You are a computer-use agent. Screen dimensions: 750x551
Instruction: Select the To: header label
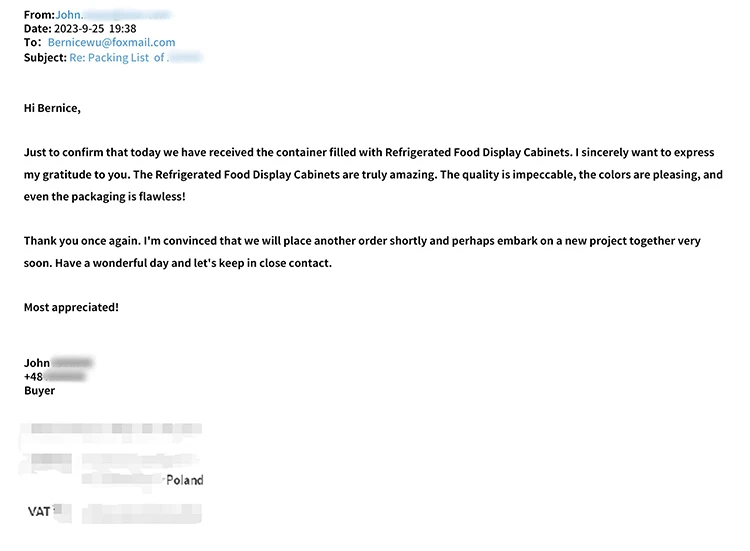coord(33,43)
